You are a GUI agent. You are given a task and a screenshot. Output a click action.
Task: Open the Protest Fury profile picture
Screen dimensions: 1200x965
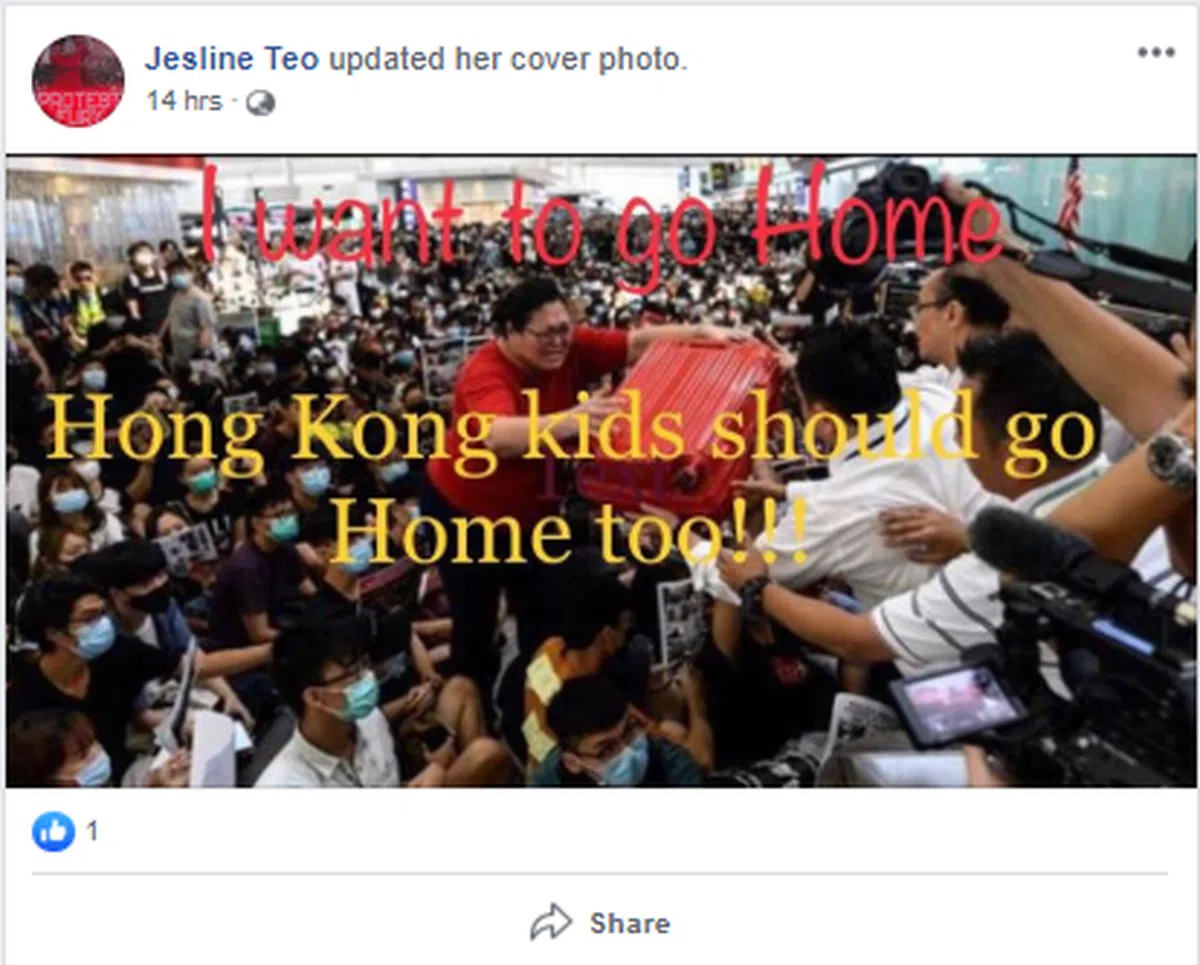pyautogui.click(x=78, y=81)
